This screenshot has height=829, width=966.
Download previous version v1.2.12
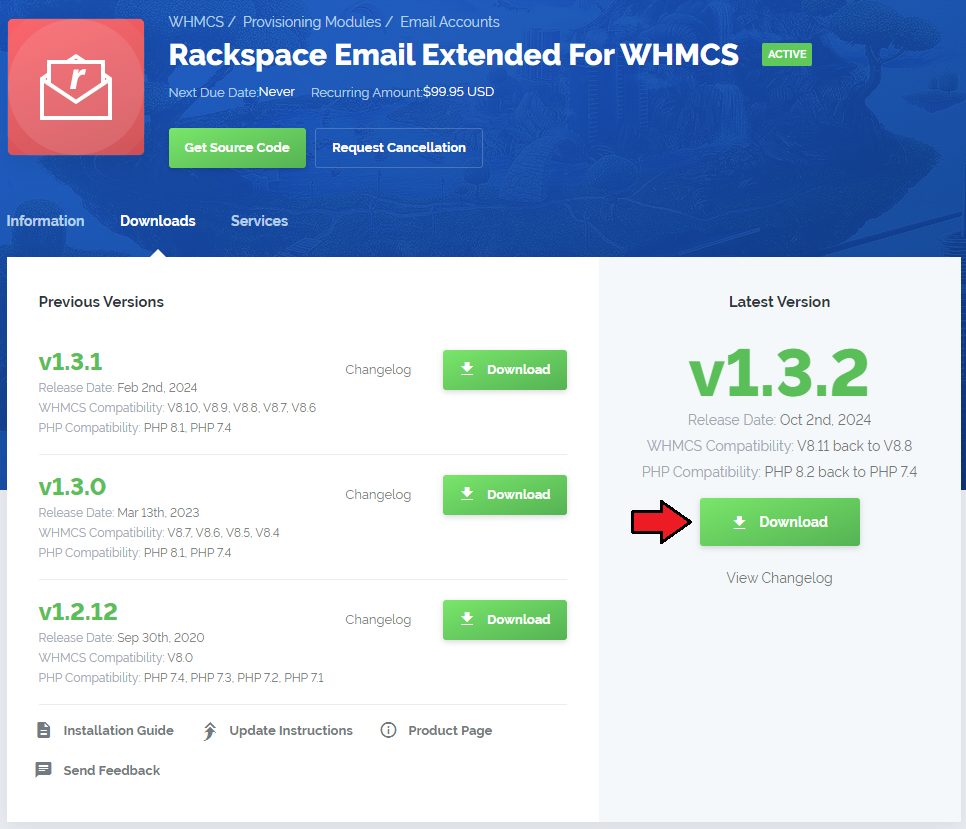[x=504, y=620]
